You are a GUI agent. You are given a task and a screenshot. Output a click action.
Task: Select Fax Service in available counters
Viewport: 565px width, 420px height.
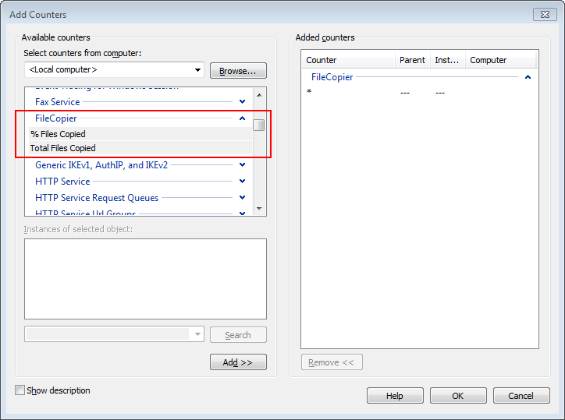tap(58, 102)
